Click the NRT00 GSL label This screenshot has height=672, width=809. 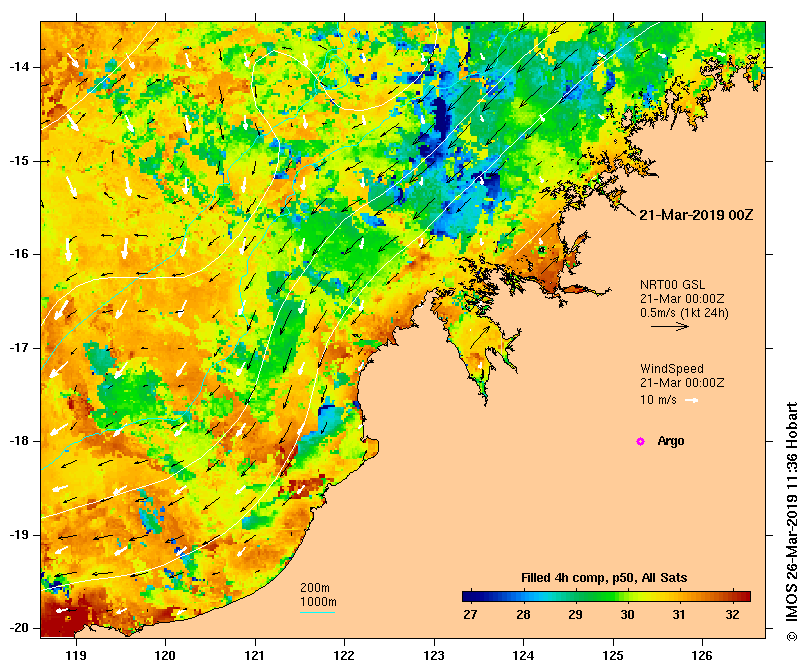(672, 285)
